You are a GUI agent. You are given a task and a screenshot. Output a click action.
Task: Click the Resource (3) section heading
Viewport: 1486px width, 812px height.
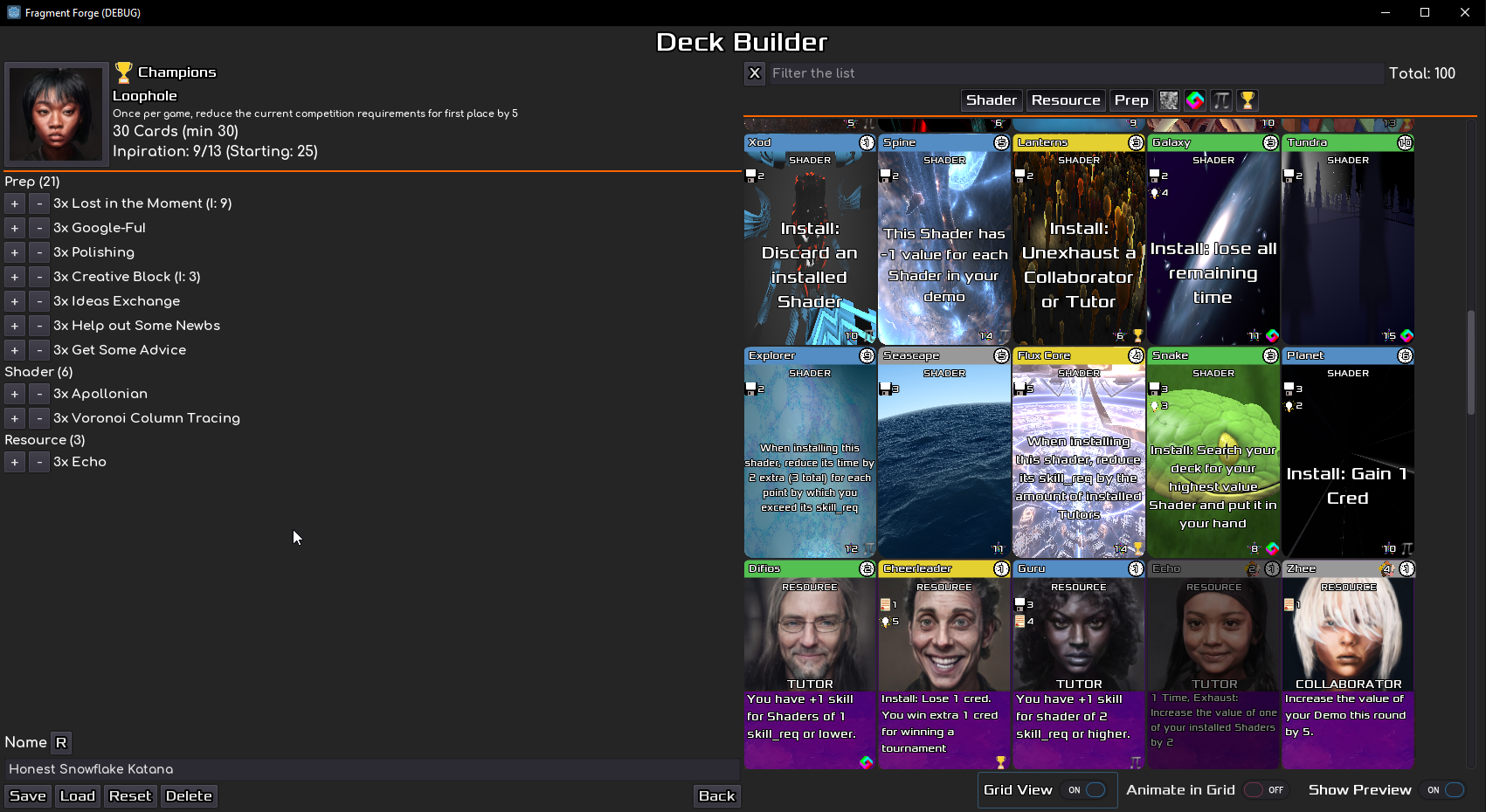(x=45, y=440)
